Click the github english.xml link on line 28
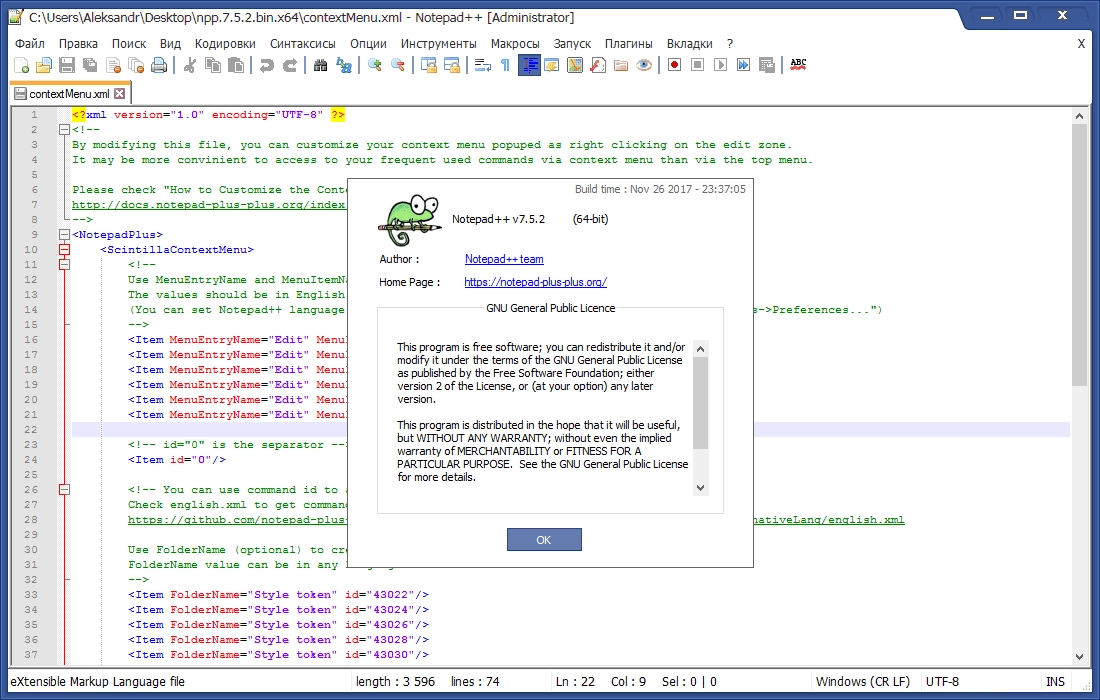1100x700 pixels. [x=516, y=520]
